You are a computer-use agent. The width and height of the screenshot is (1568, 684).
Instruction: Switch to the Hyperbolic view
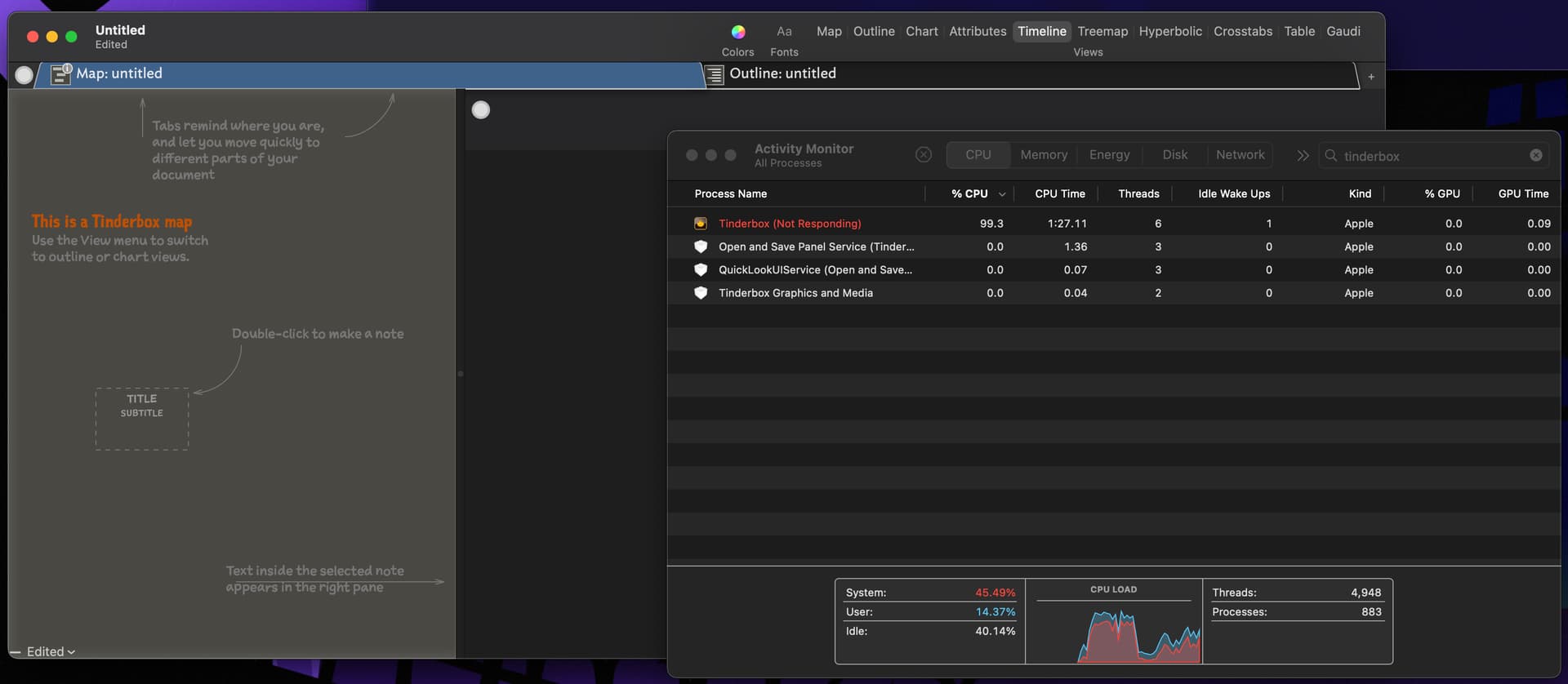1170,31
